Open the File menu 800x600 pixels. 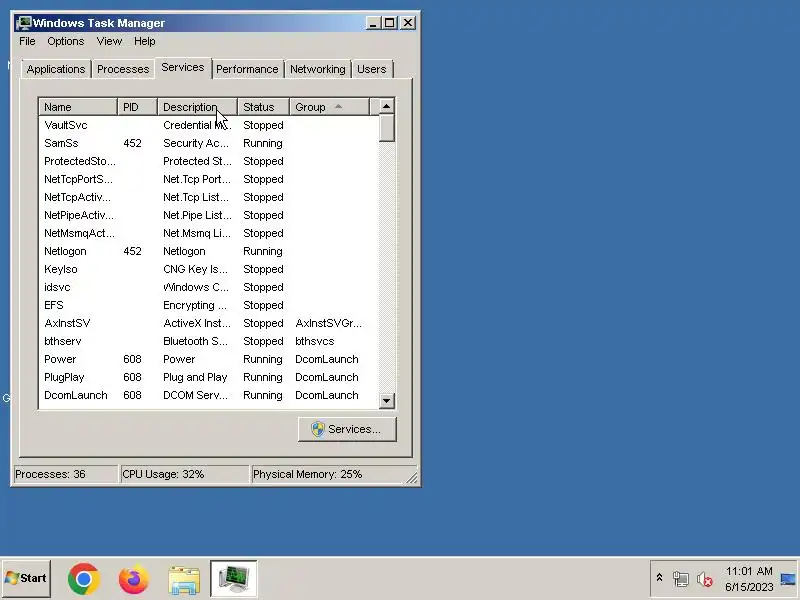[x=27, y=41]
